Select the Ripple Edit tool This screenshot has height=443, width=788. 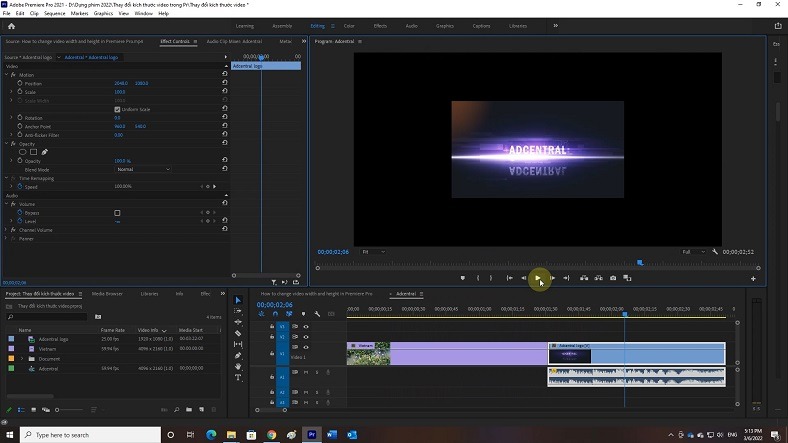click(238, 322)
